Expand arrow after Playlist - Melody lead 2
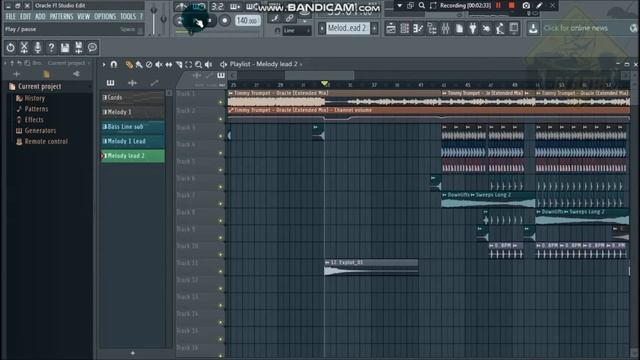 pos(301,64)
